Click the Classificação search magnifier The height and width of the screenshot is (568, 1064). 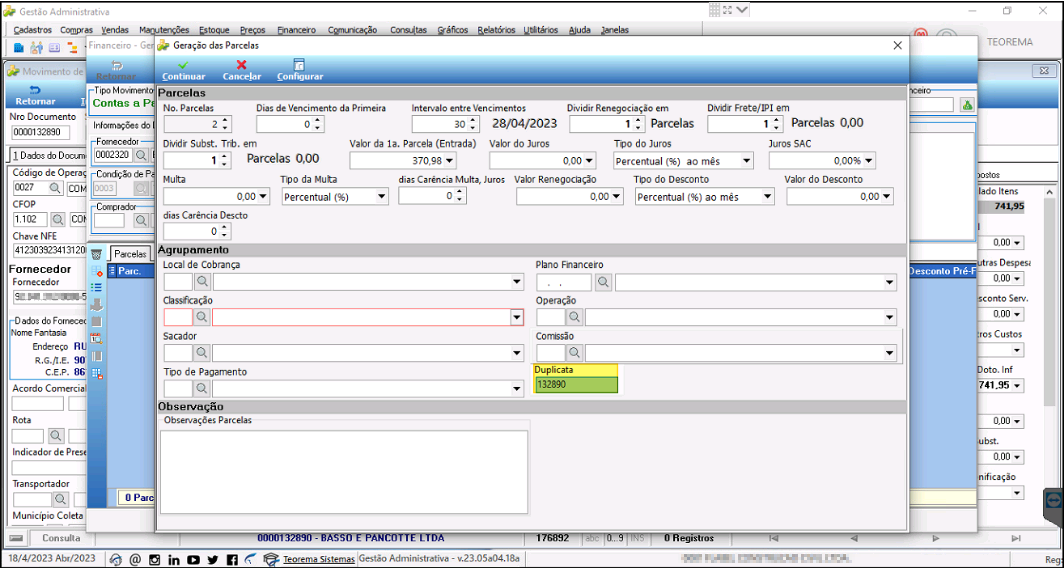coord(202,317)
